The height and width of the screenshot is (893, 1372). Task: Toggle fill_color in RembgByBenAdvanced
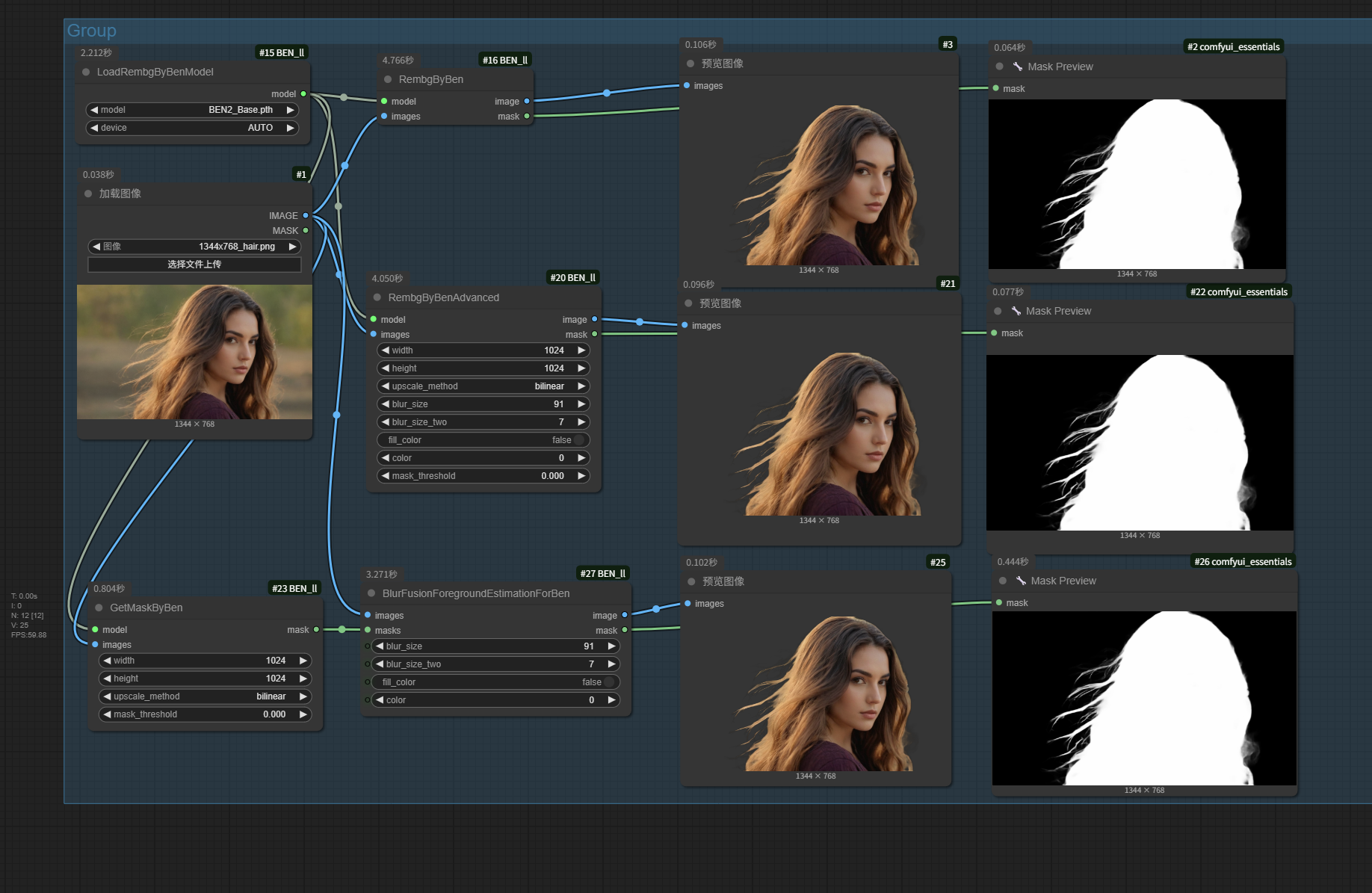(483, 441)
